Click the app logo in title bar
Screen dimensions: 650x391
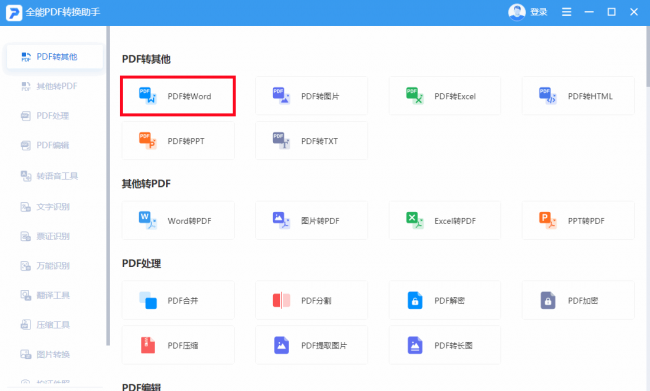pos(14,12)
